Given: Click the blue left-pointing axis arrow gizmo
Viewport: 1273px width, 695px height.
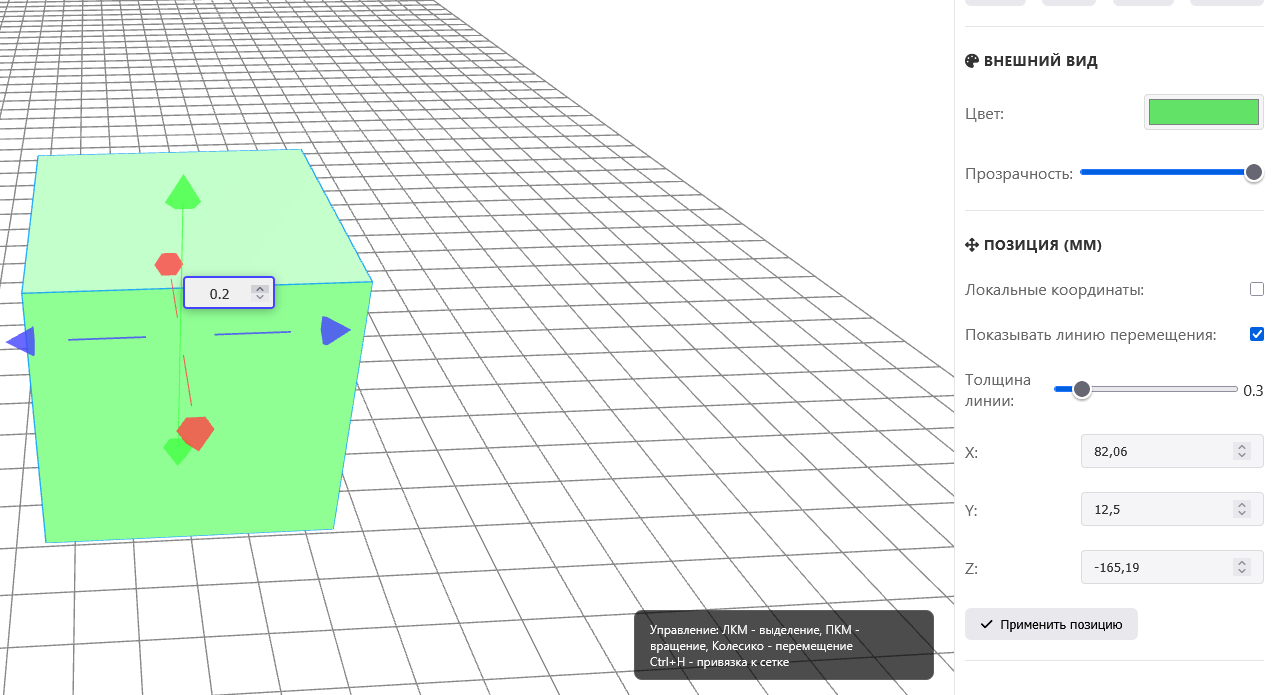Looking at the screenshot, I should pos(21,341).
